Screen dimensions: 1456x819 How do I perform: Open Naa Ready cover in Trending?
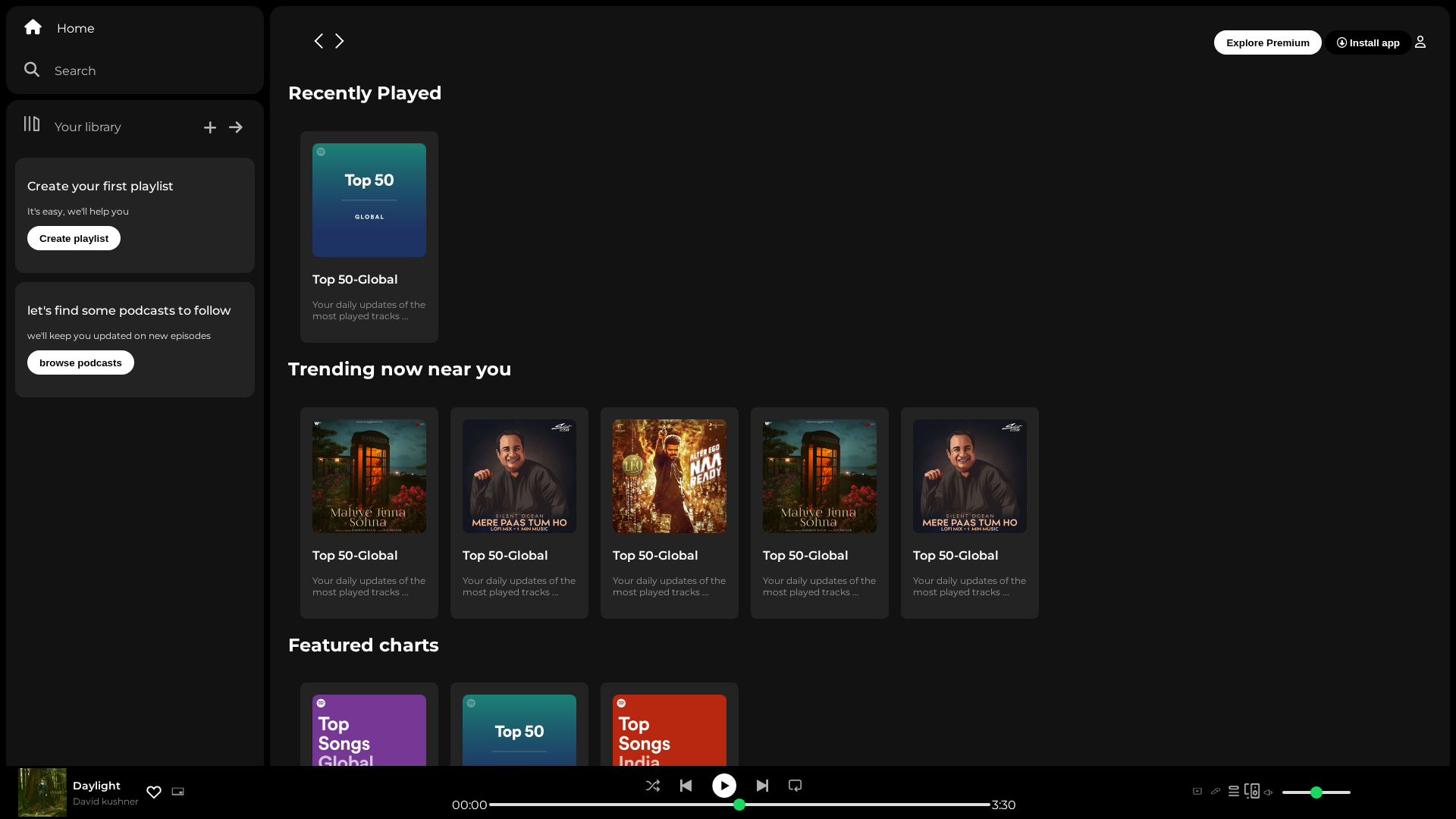(670, 476)
